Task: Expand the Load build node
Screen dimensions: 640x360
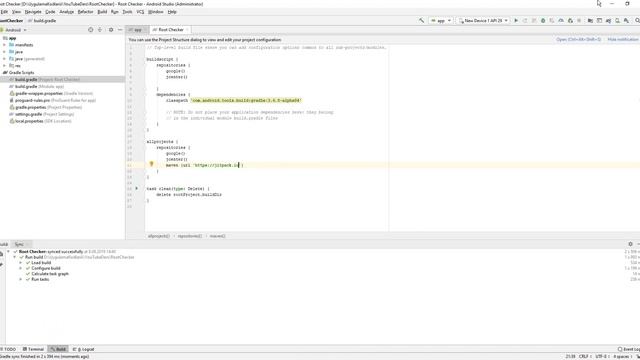Action: point(21,263)
